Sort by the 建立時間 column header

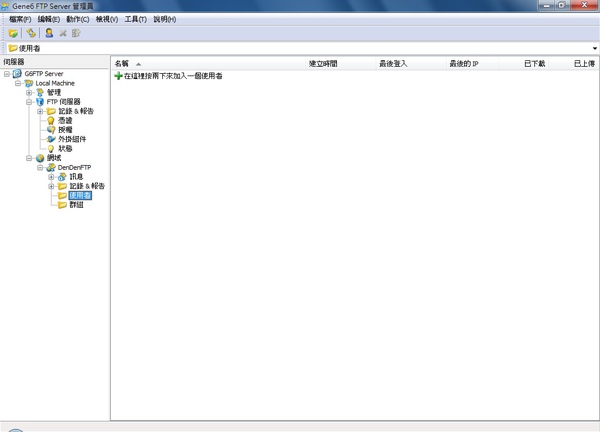[x=341, y=64]
